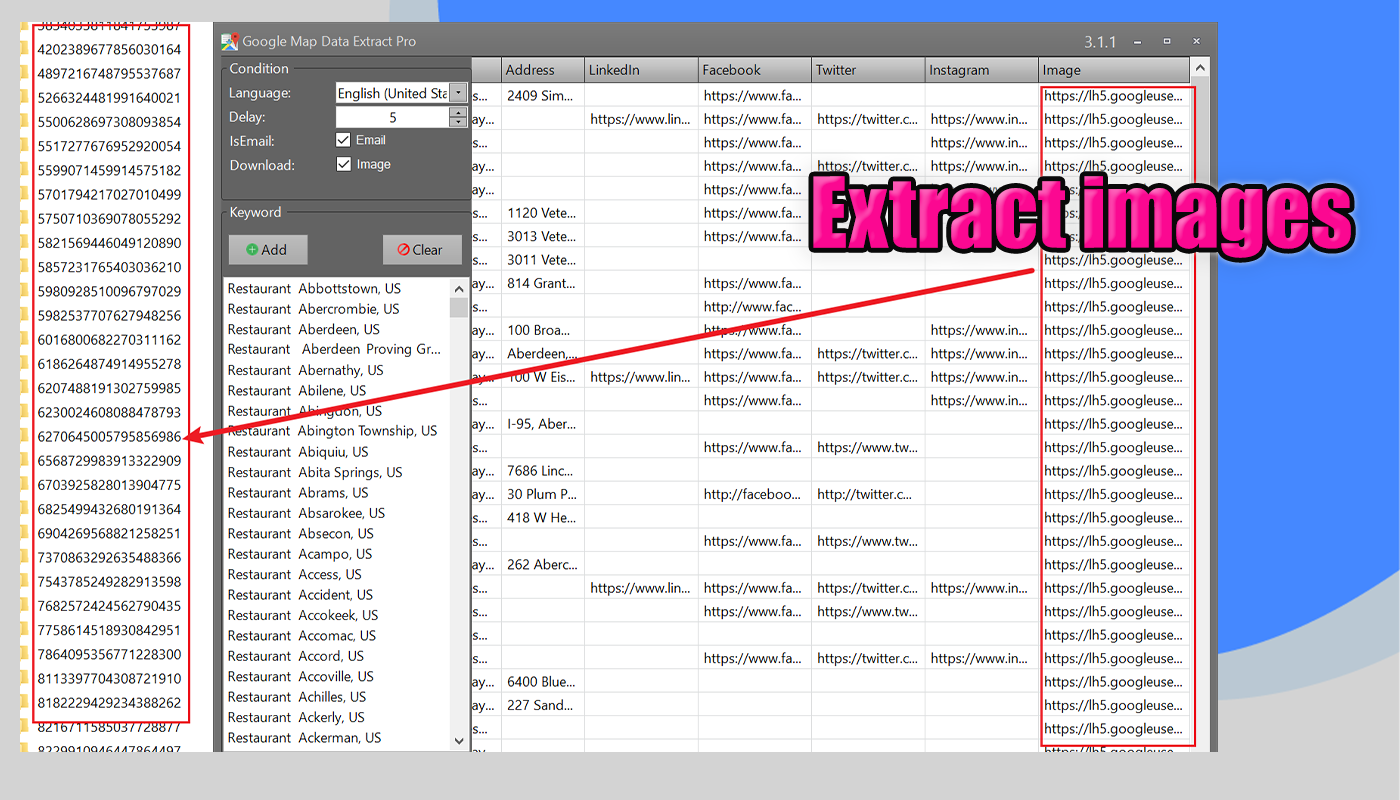Open folder 7370863292635488366
1400x800 pixels.
[109, 557]
